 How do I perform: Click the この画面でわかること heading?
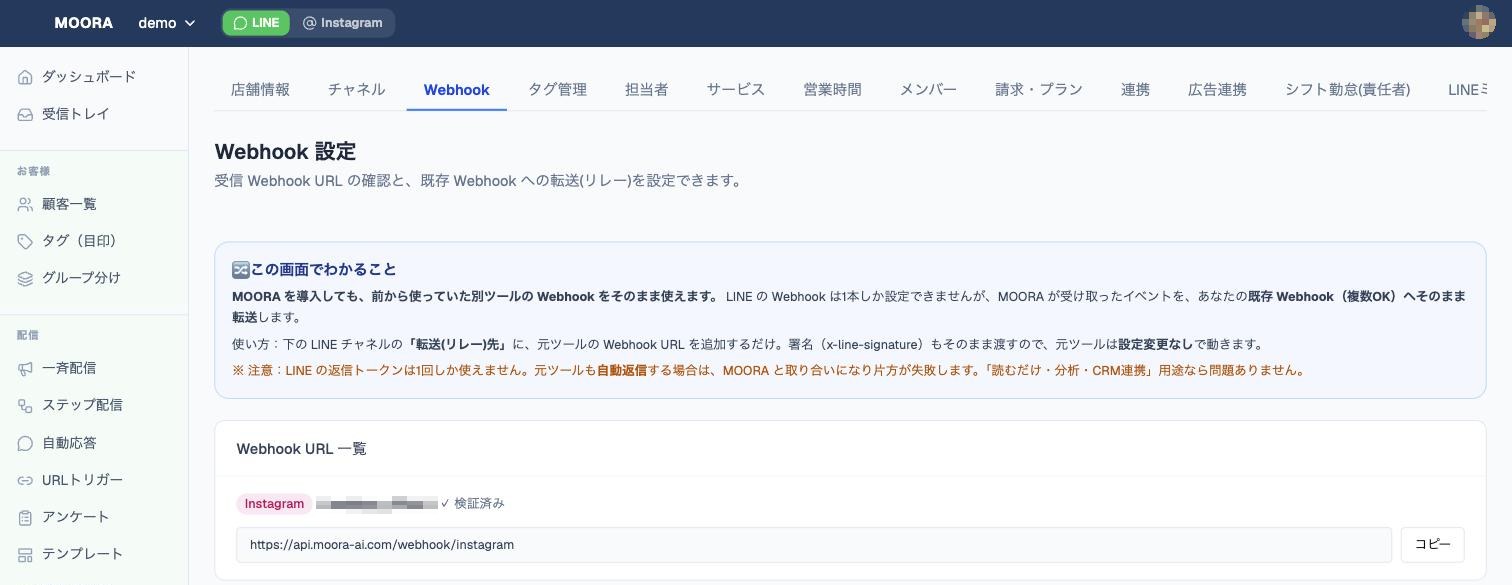coord(324,270)
